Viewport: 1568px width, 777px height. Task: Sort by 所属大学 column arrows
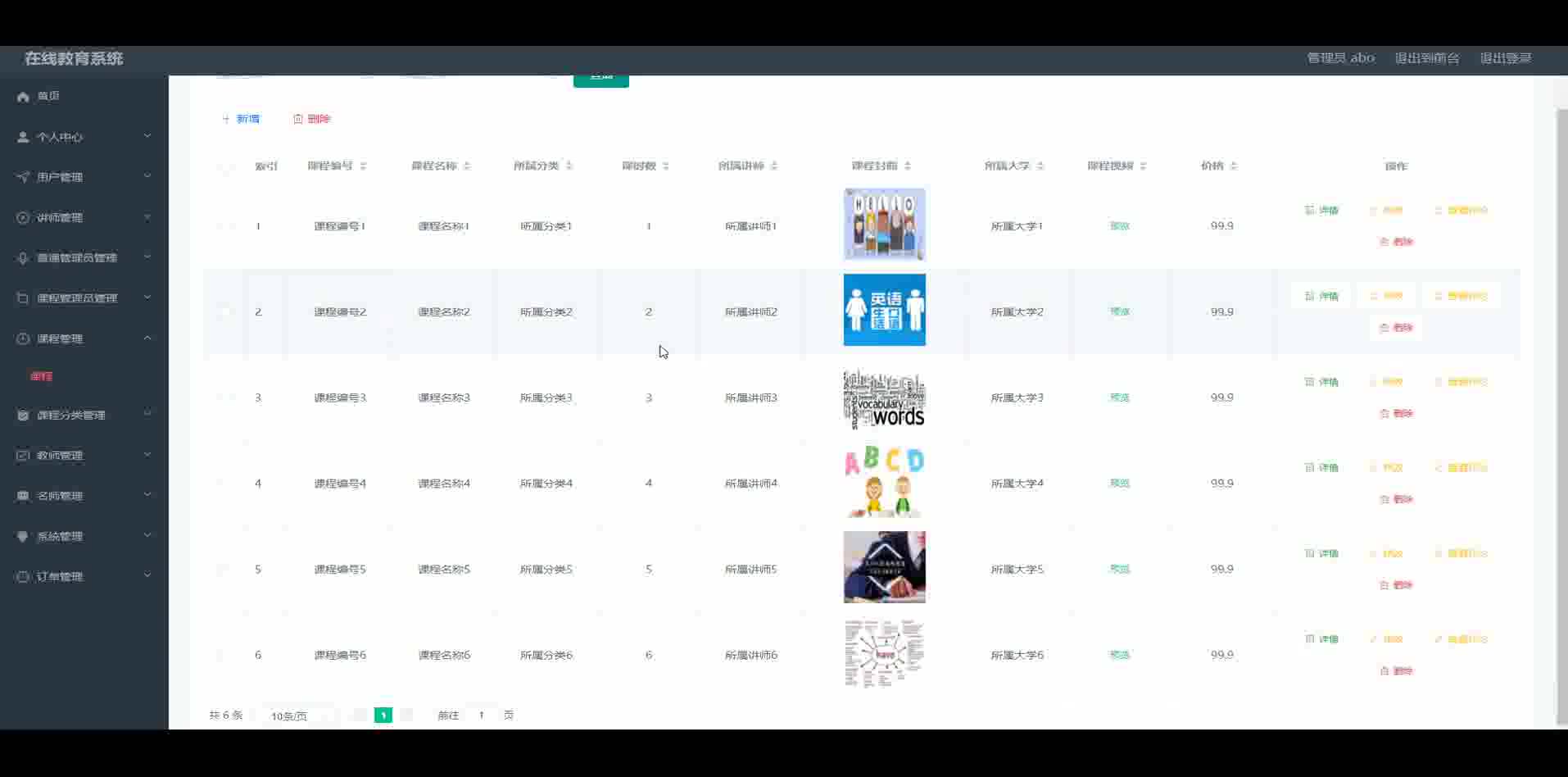(1040, 166)
